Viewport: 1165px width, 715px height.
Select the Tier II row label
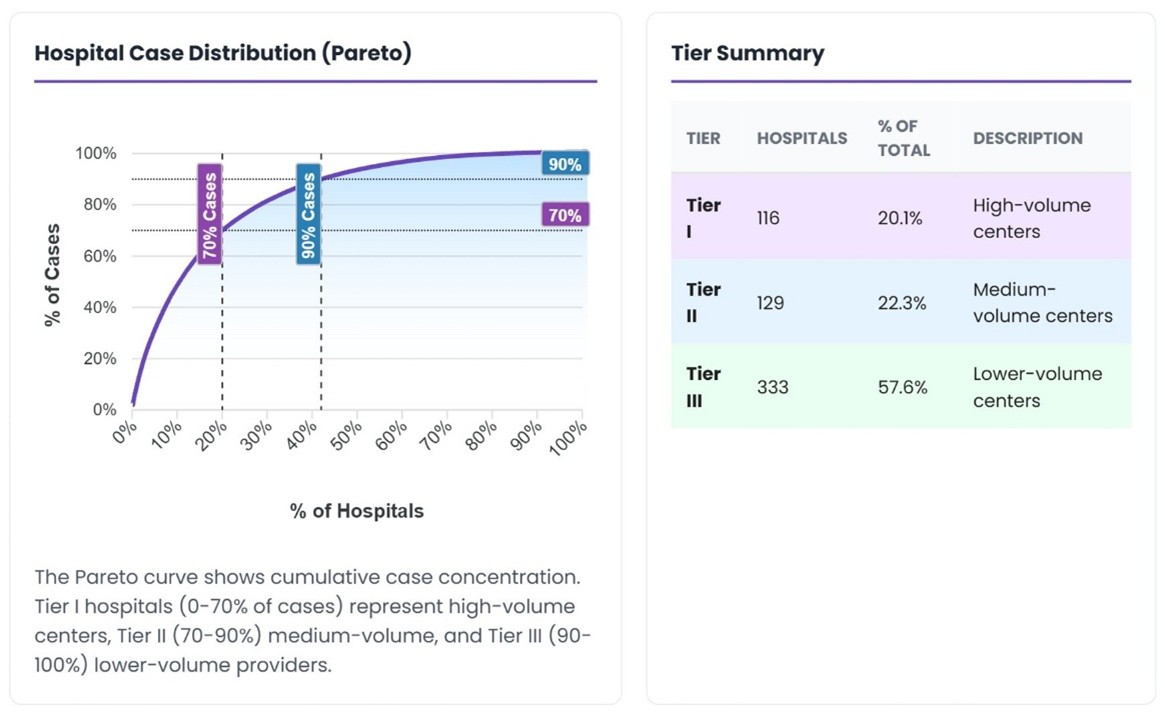pyautogui.click(x=703, y=302)
